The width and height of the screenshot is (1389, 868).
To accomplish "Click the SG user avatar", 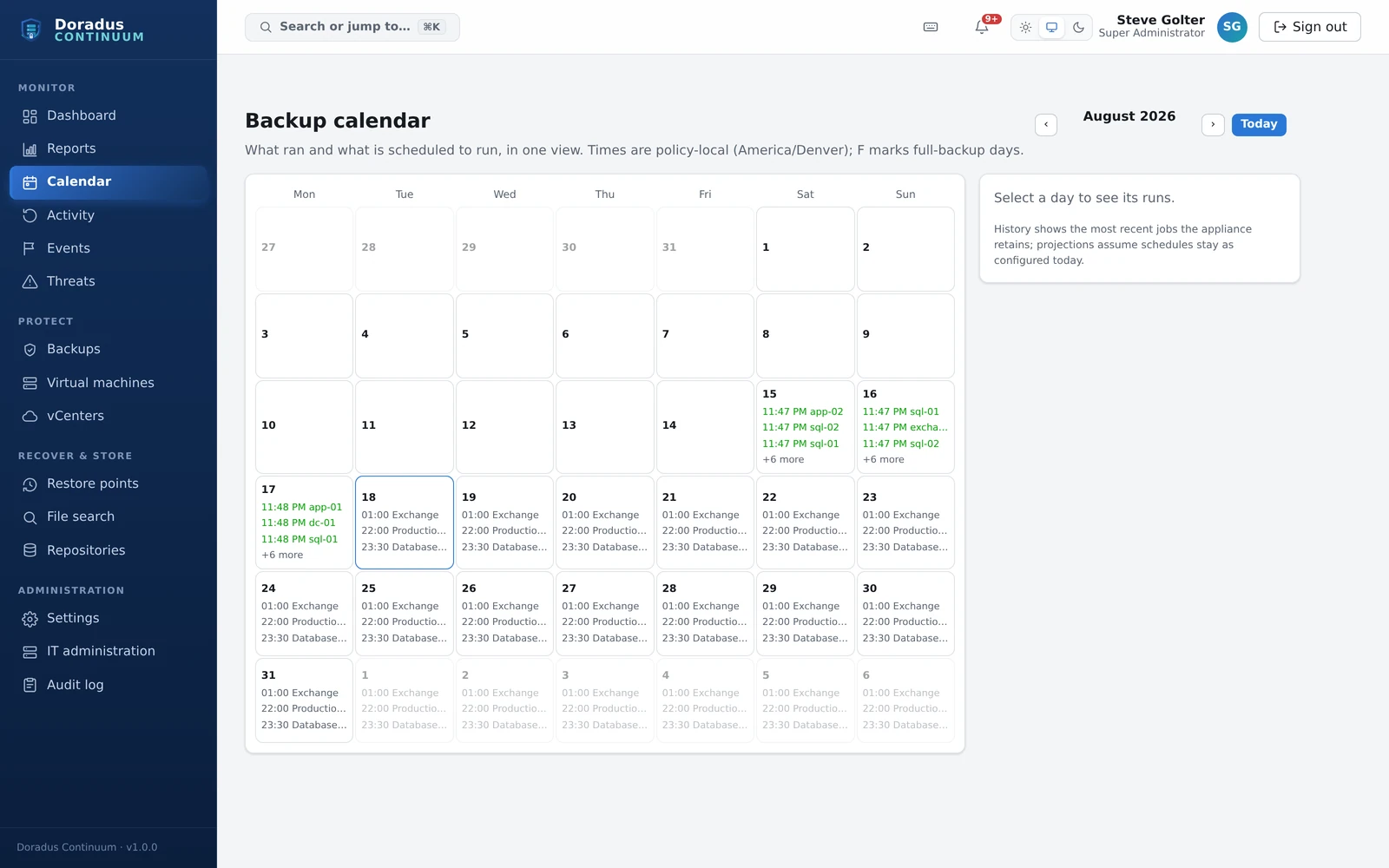I will pos(1232,27).
